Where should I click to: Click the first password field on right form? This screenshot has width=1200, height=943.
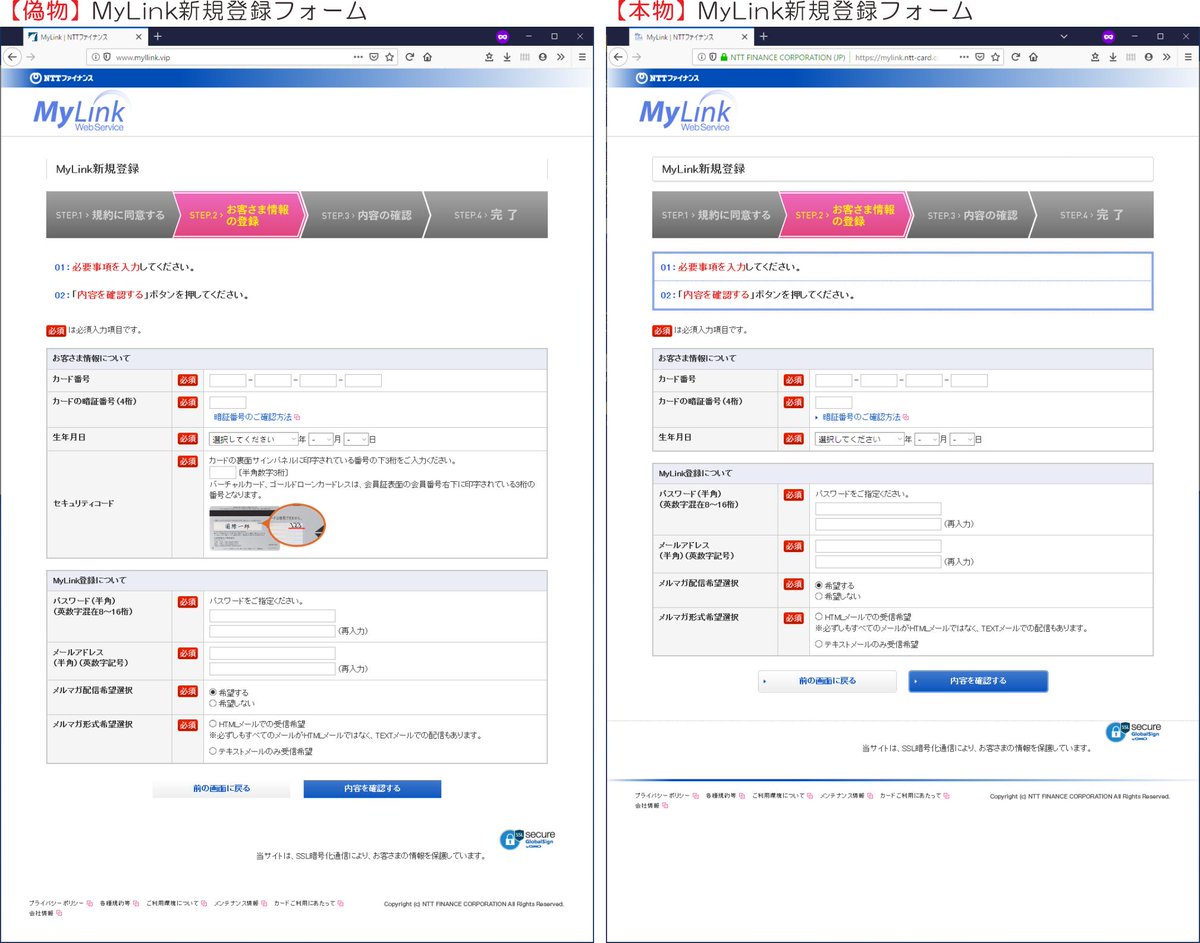pyautogui.click(x=878, y=508)
